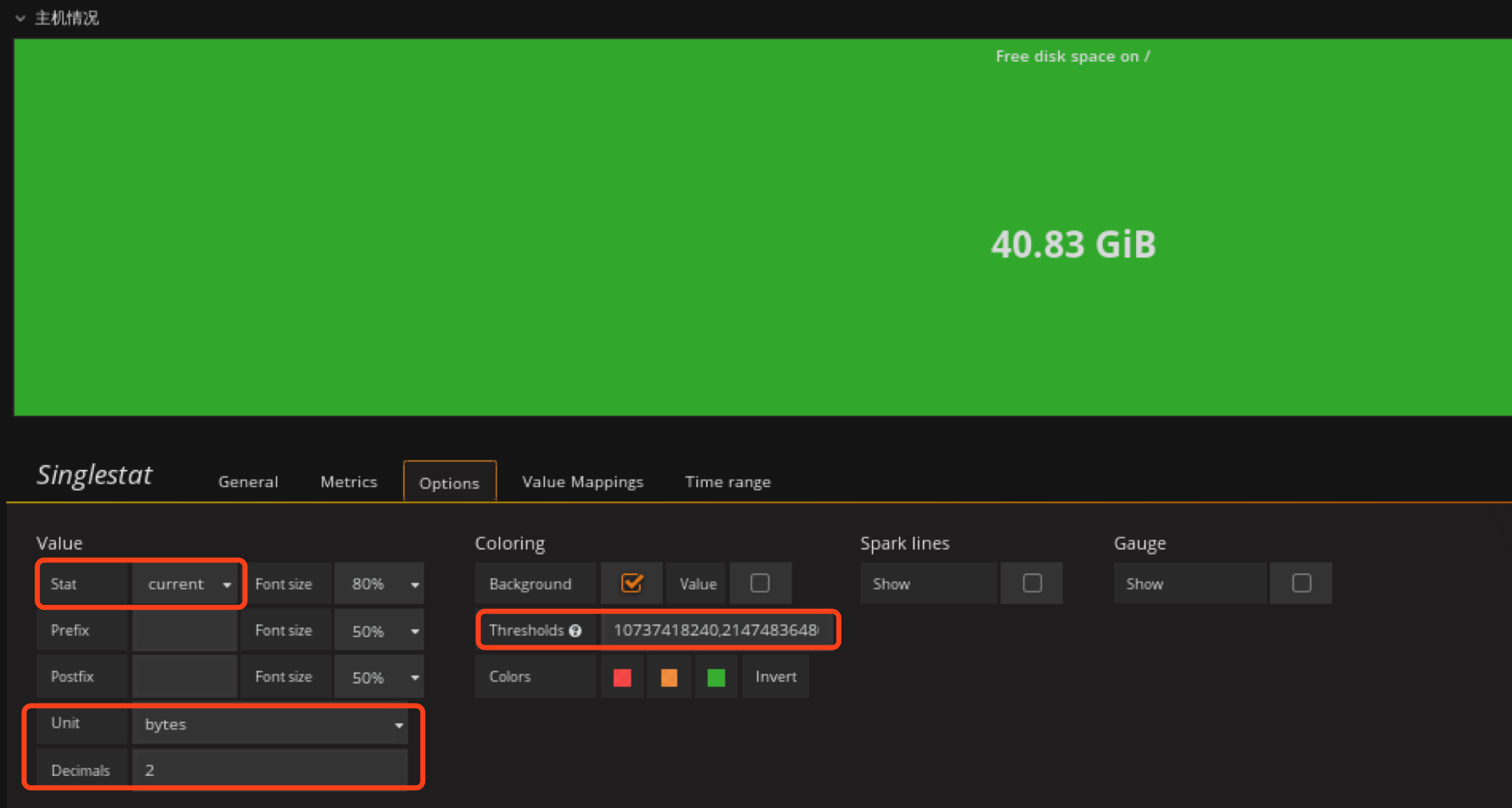1512x808 pixels.
Task: Open the Time range tab
Action: pos(727,482)
